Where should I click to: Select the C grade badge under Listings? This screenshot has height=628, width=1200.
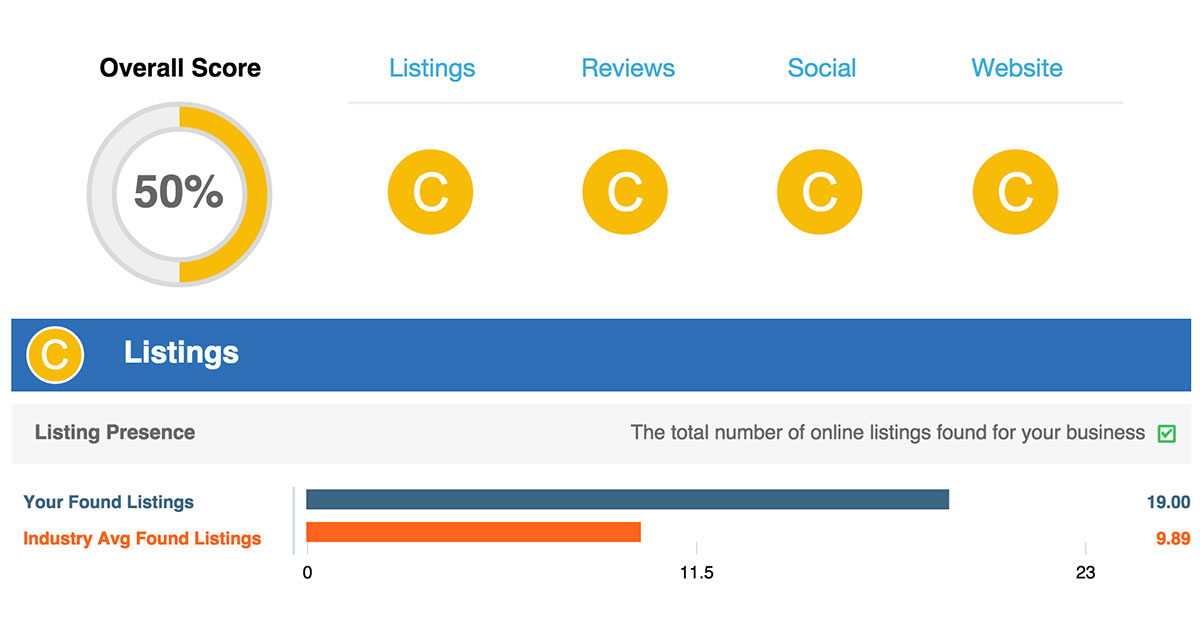[x=430, y=191]
